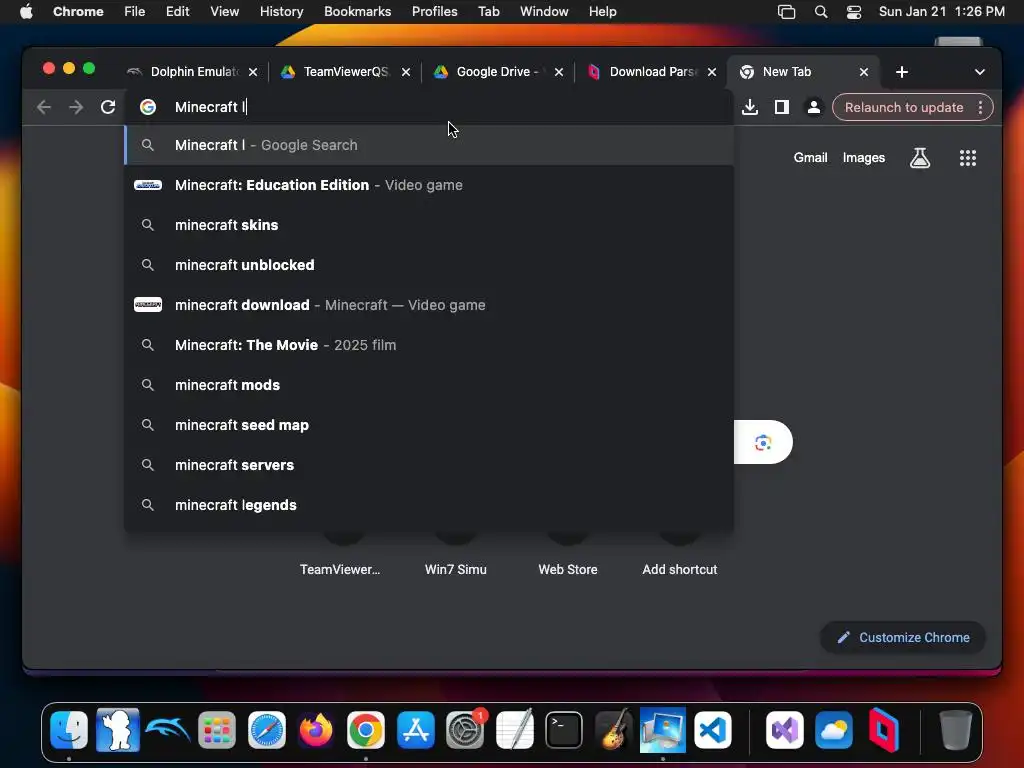Choose Minecraft: Education Edition suggestion
Image resolution: width=1024 pixels, height=768 pixels.
[x=429, y=185]
